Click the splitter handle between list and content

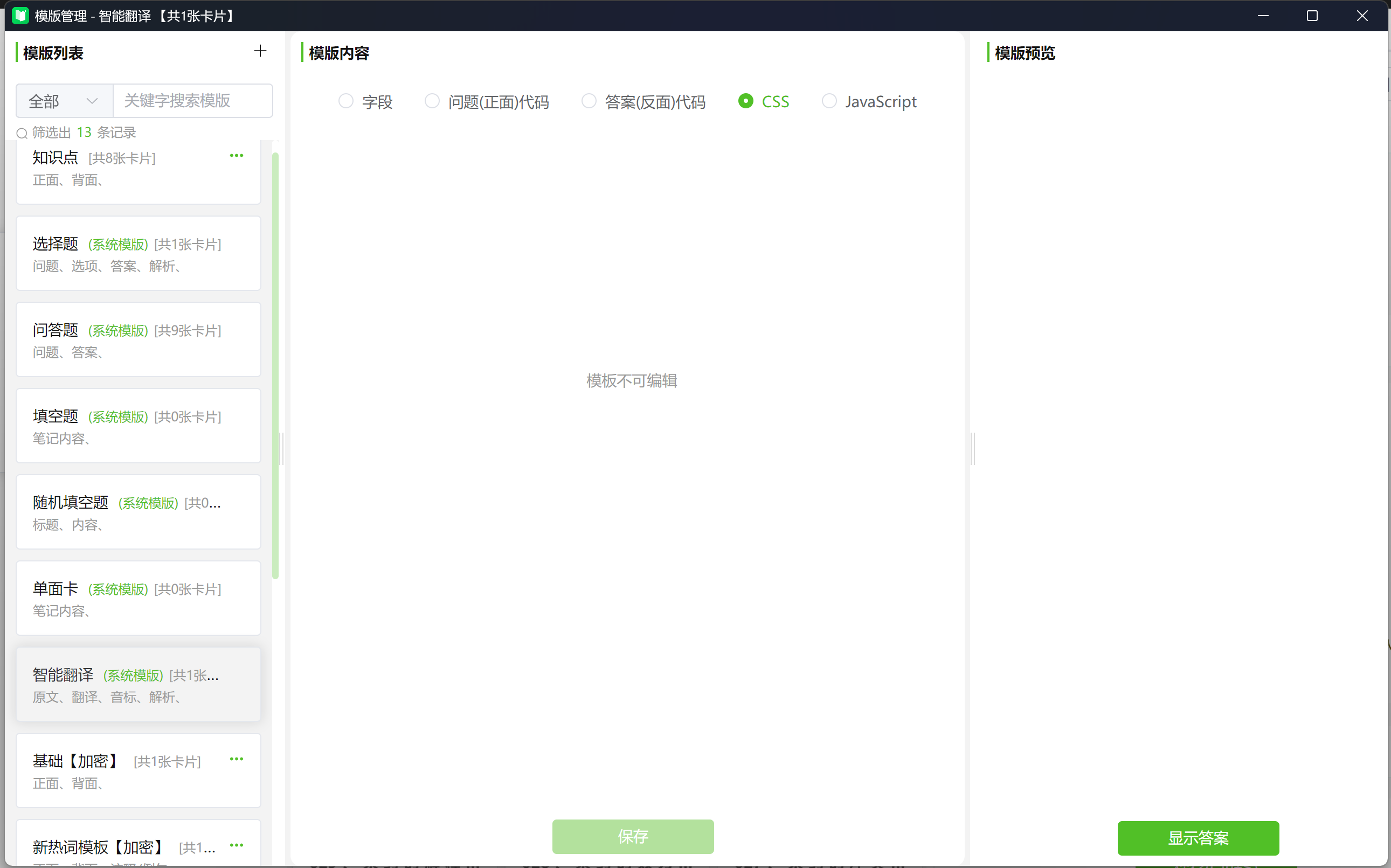[x=281, y=448]
